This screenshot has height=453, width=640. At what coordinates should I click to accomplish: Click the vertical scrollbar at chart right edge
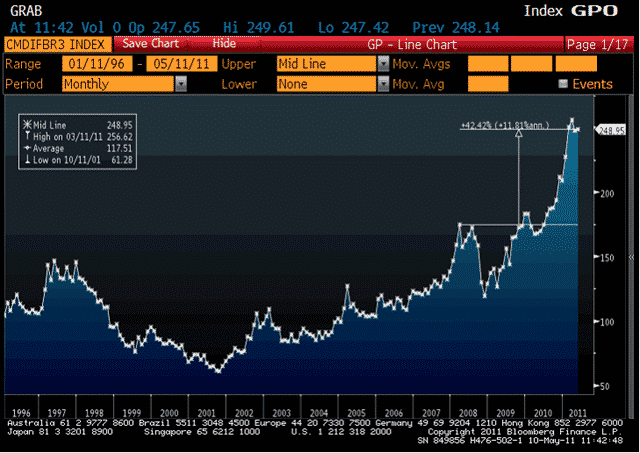point(632,250)
